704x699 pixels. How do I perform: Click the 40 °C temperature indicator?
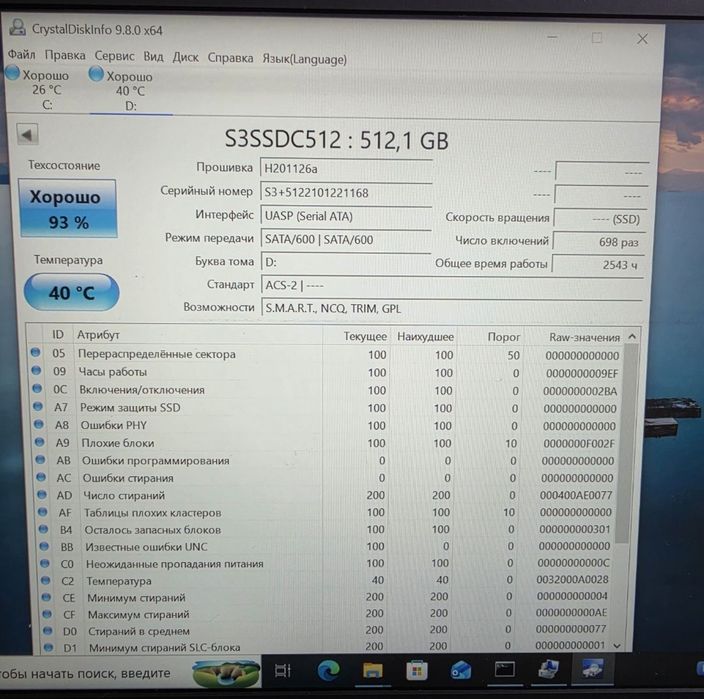click(71, 292)
